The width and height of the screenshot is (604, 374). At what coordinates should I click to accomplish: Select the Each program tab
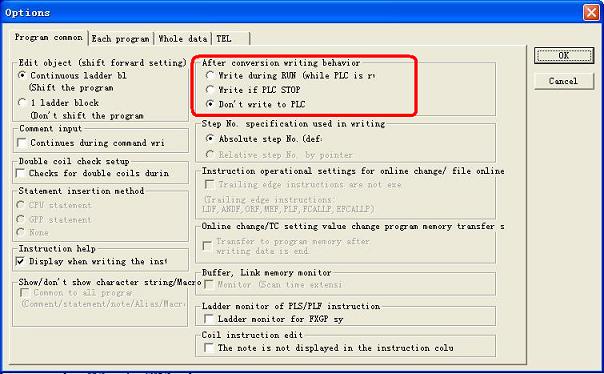(x=121, y=39)
